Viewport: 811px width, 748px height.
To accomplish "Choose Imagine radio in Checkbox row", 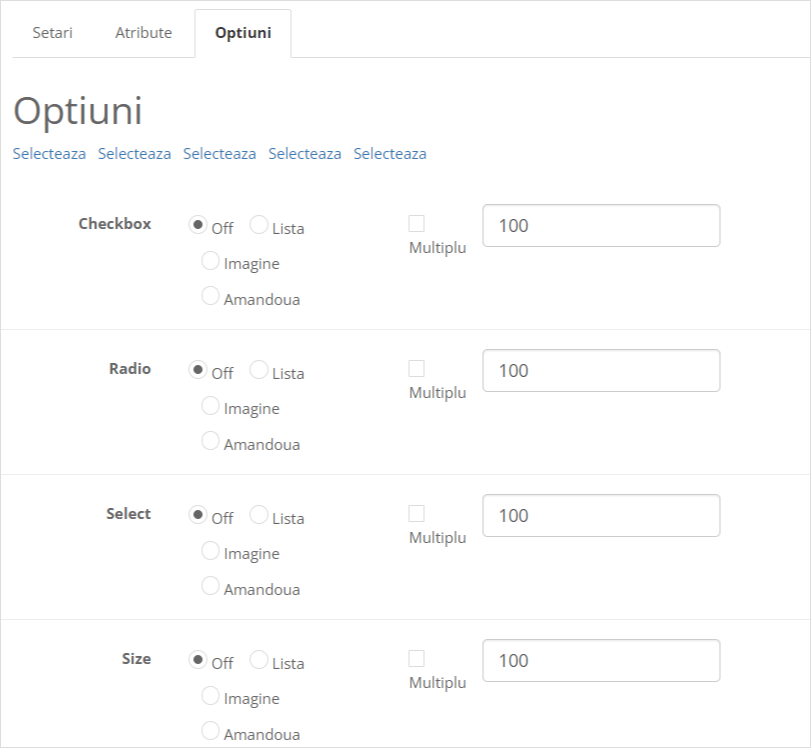I will pos(210,261).
